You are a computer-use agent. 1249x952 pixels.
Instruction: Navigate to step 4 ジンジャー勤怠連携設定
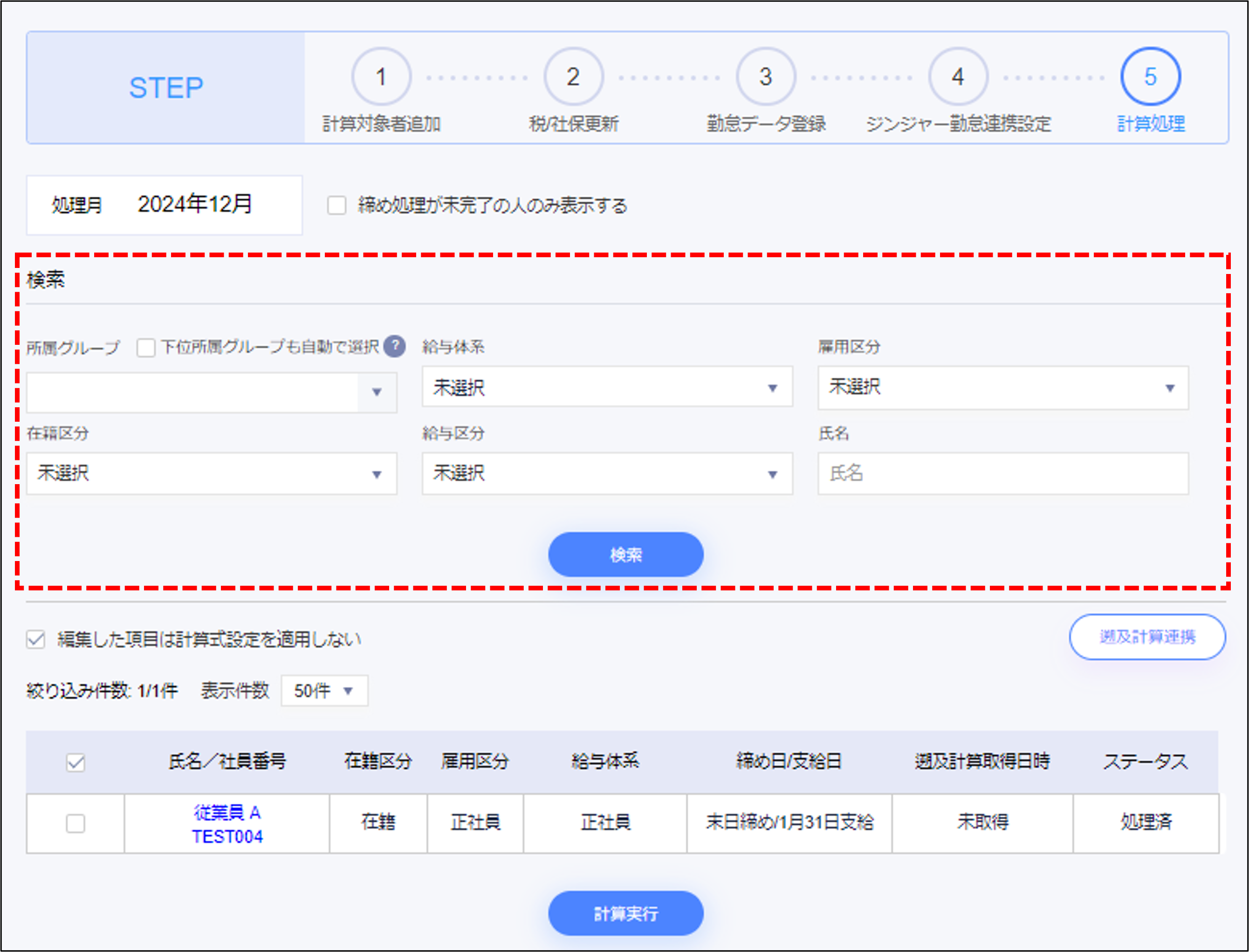pyautogui.click(x=957, y=76)
